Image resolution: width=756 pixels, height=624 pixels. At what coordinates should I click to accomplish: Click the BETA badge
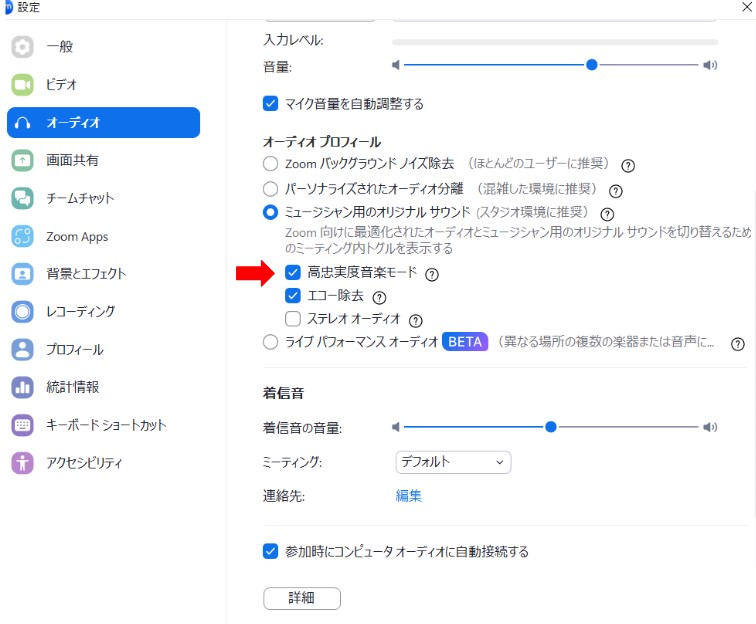[465, 342]
